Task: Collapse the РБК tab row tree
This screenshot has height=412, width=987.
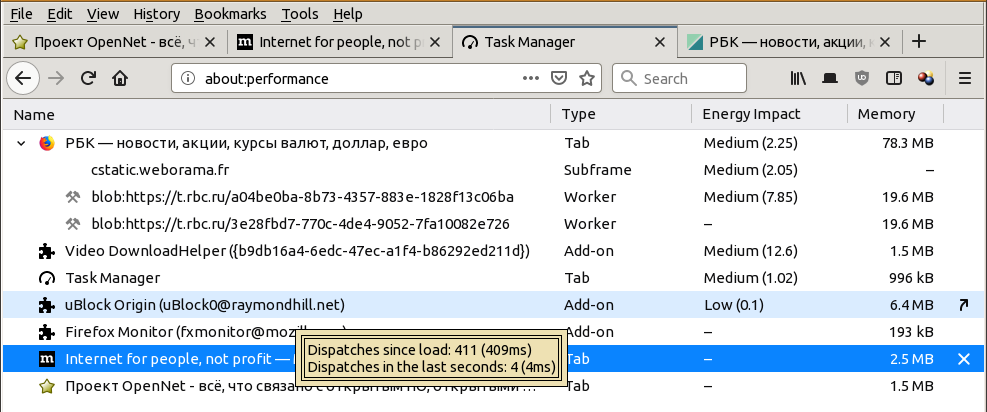Action: [x=21, y=143]
